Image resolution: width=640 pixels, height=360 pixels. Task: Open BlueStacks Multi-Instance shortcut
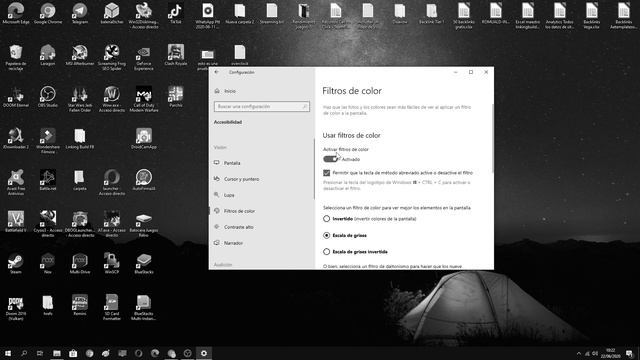pos(144,307)
